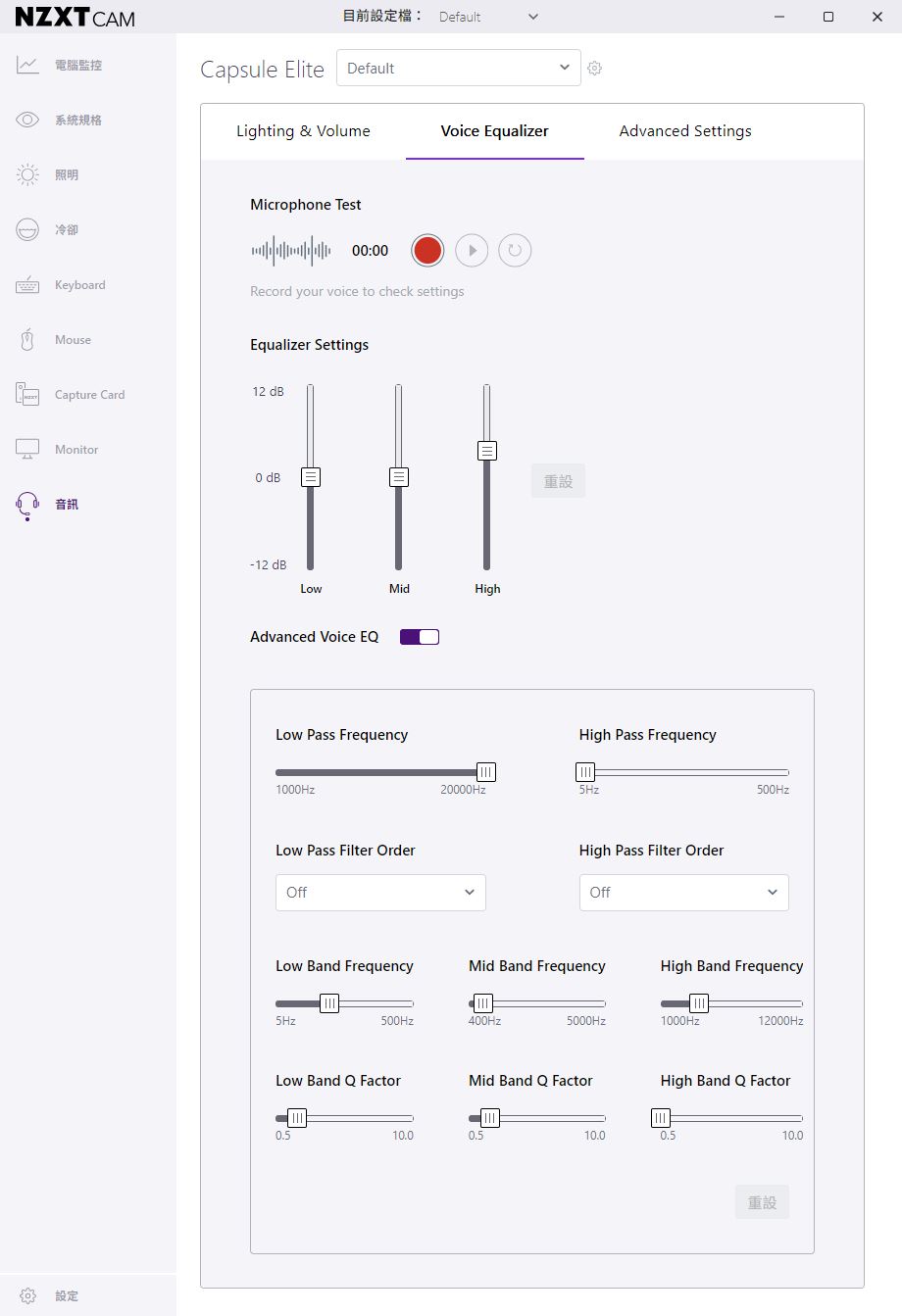Open the PC monitoring chart icon
This screenshot has width=902, height=1316.
point(27,65)
